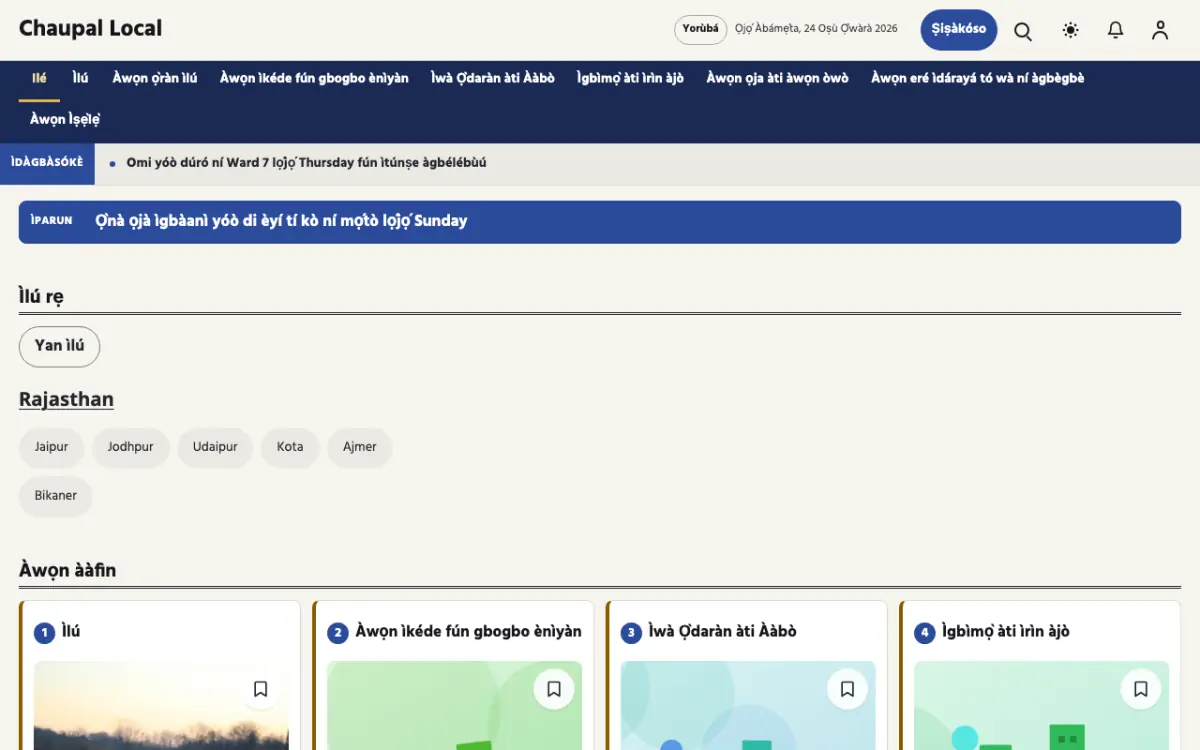The width and height of the screenshot is (1200, 750).
Task: Open the Ìgbìmọ̀ àti ìrìn àjò card heading
Action: [x=1006, y=632]
